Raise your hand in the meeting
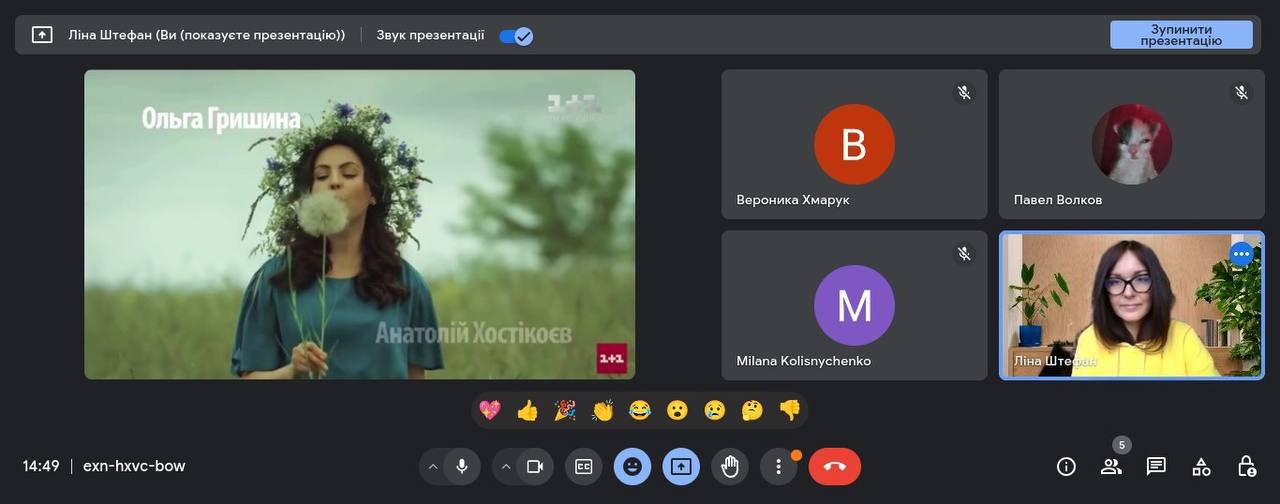Image resolution: width=1280 pixels, height=504 pixels. pyautogui.click(x=730, y=466)
